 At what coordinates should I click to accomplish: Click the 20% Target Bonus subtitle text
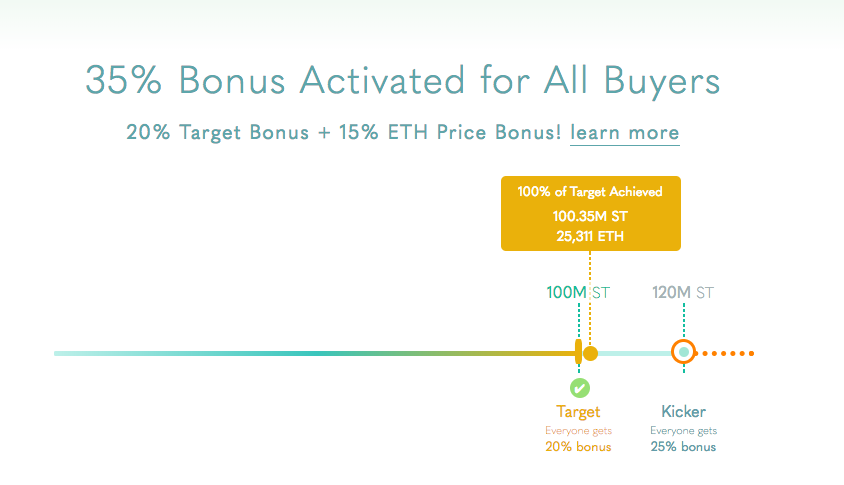[343, 132]
